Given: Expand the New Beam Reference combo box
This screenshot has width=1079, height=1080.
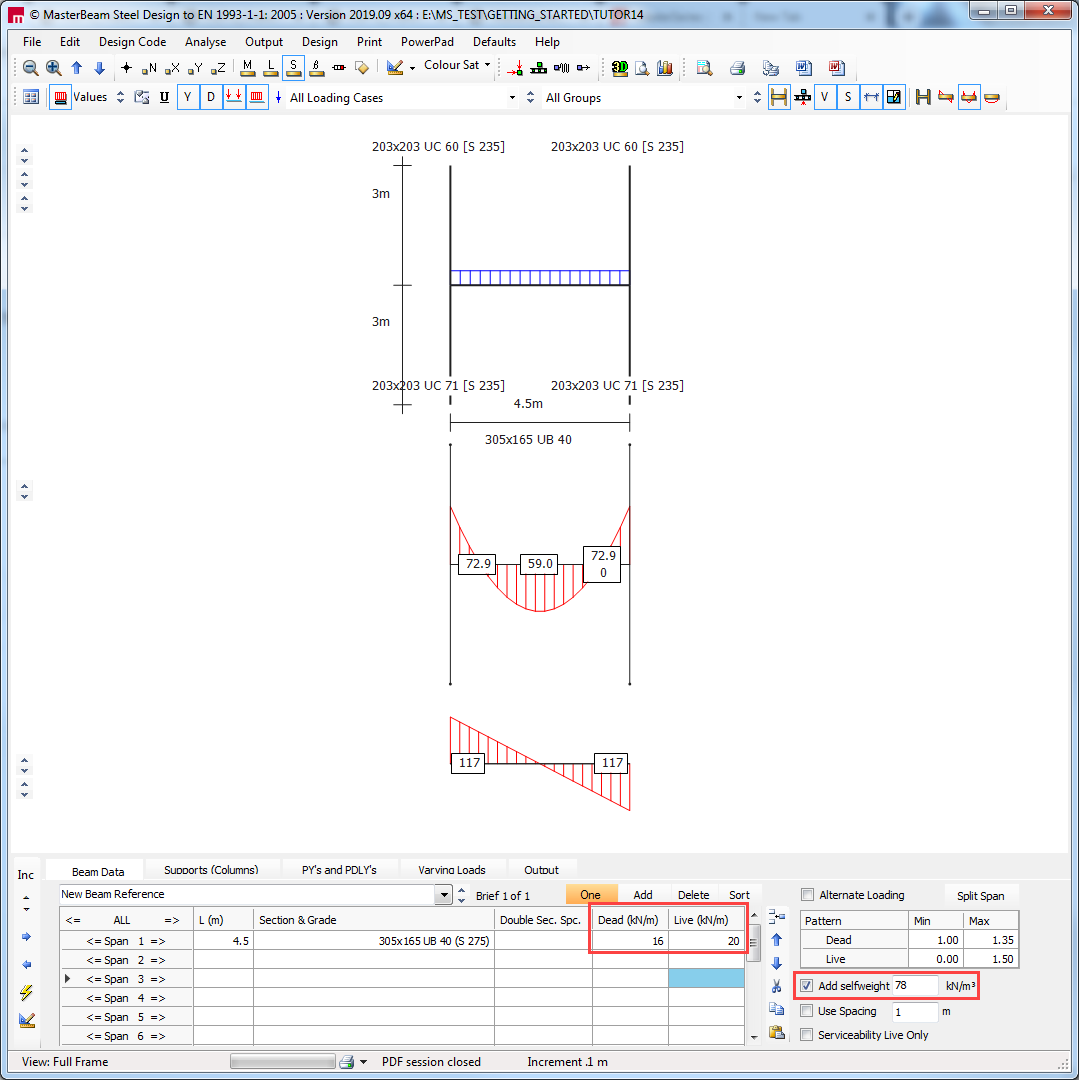Looking at the screenshot, I should coord(444,895).
